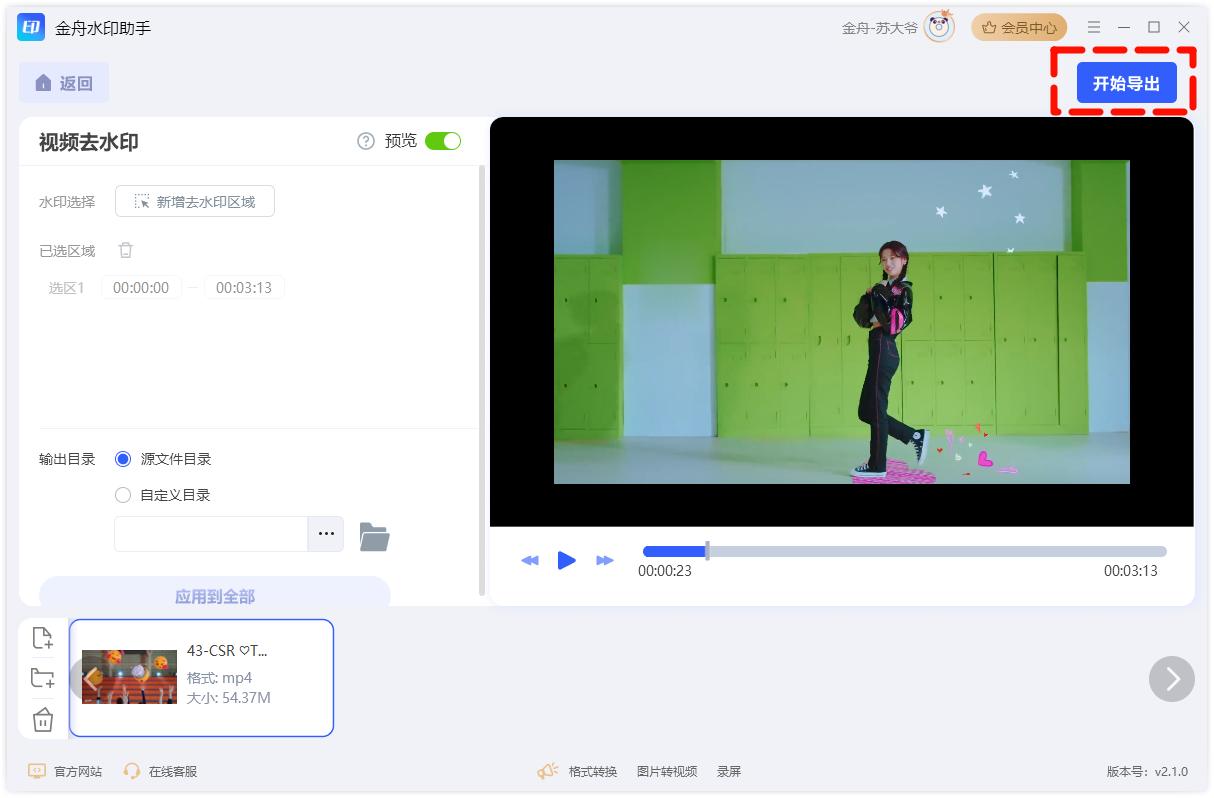1214x798 pixels.
Task: Open 图片转视频 tool
Action: tap(666, 771)
